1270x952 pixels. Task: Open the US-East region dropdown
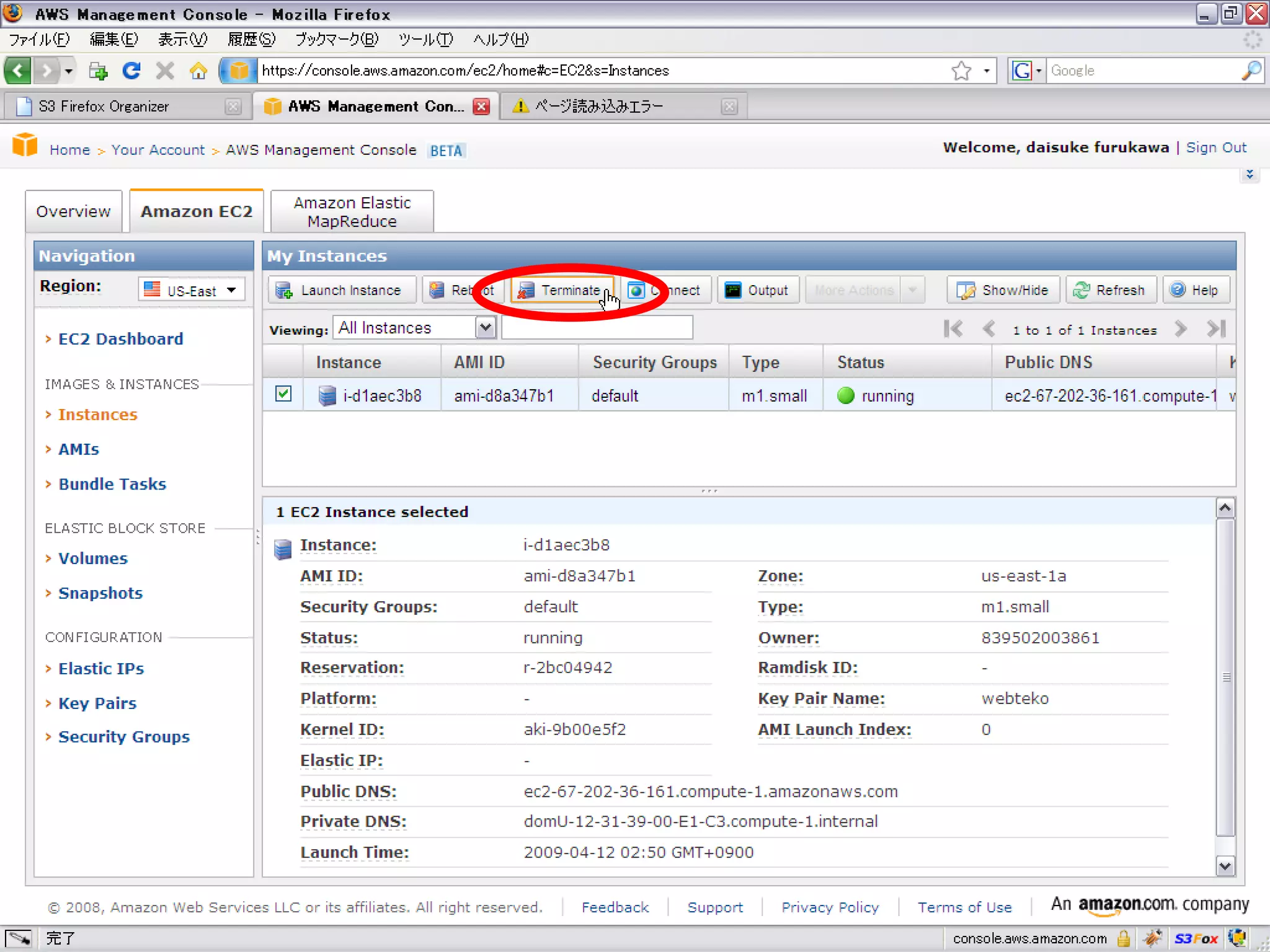[192, 290]
